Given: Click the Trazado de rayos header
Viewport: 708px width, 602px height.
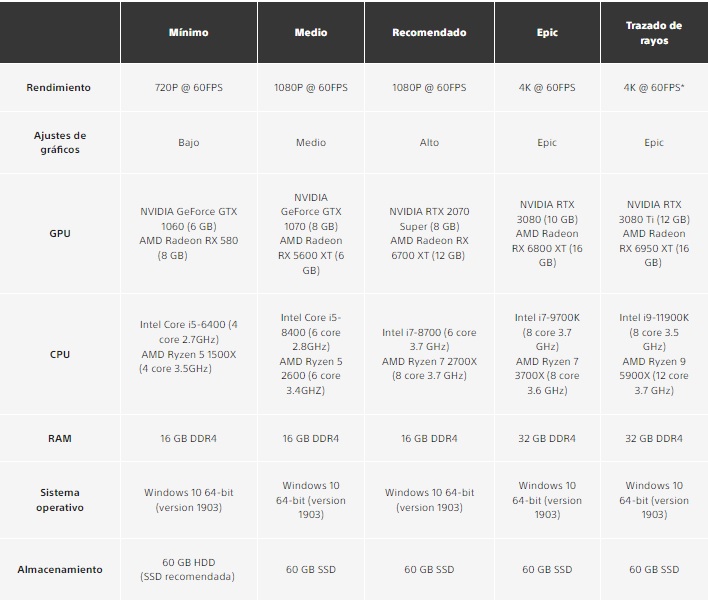Looking at the screenshot, I should 654,33.
